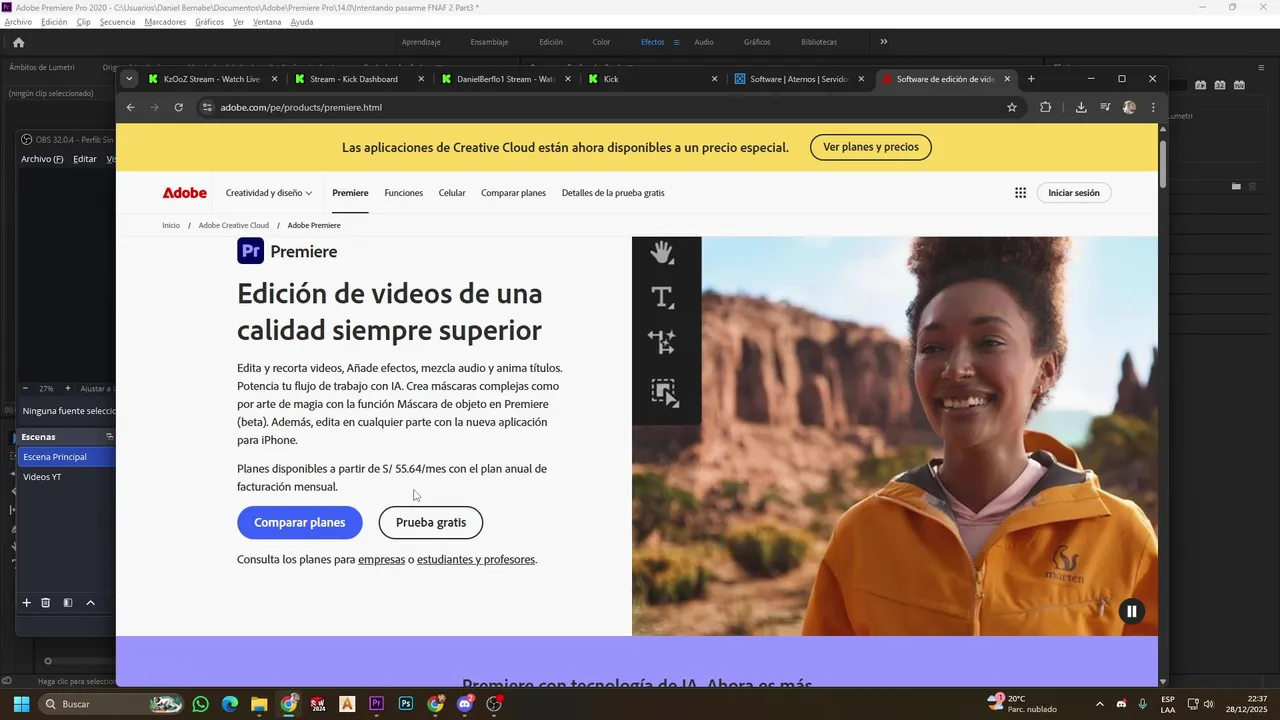Click the blue Comparar planes button

pos(300,522)
